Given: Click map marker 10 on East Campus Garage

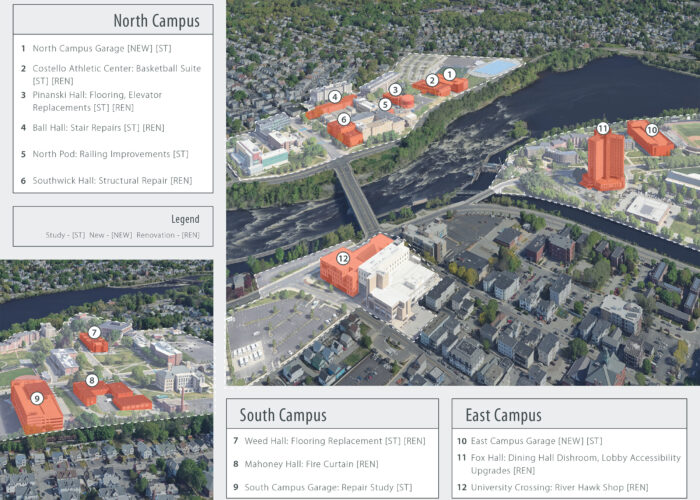Looking at the screenshot, I should (x=651, y=130).
